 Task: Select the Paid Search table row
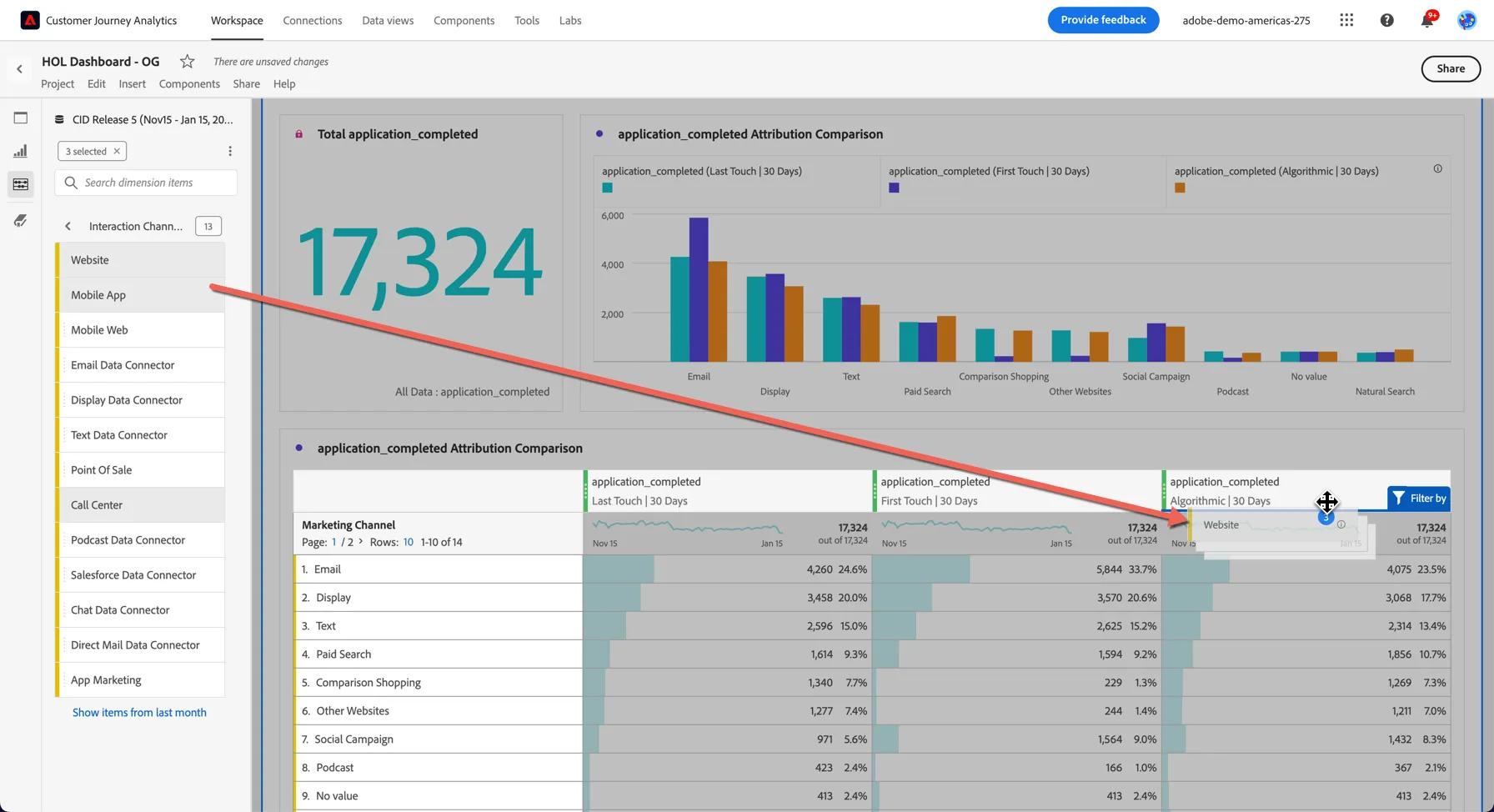point(872,654)
